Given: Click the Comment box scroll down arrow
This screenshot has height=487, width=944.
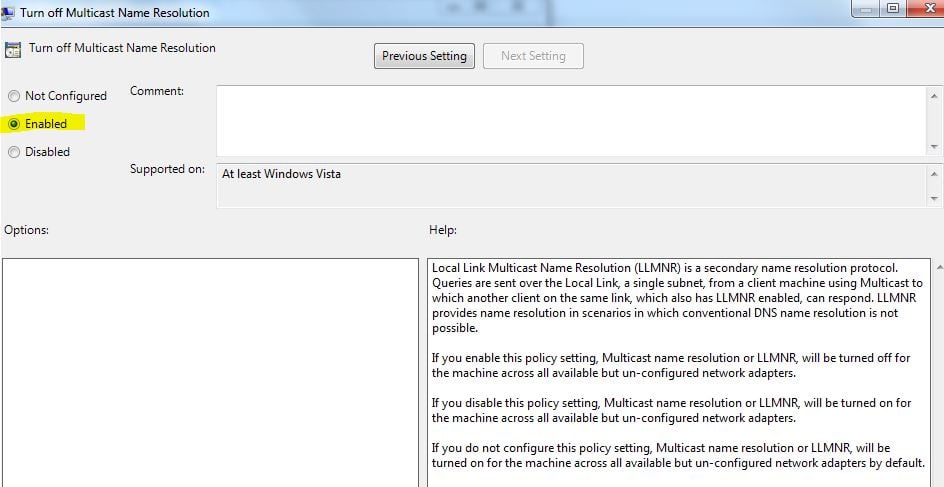Looking at the screenshot, I should tap(935, 147).
